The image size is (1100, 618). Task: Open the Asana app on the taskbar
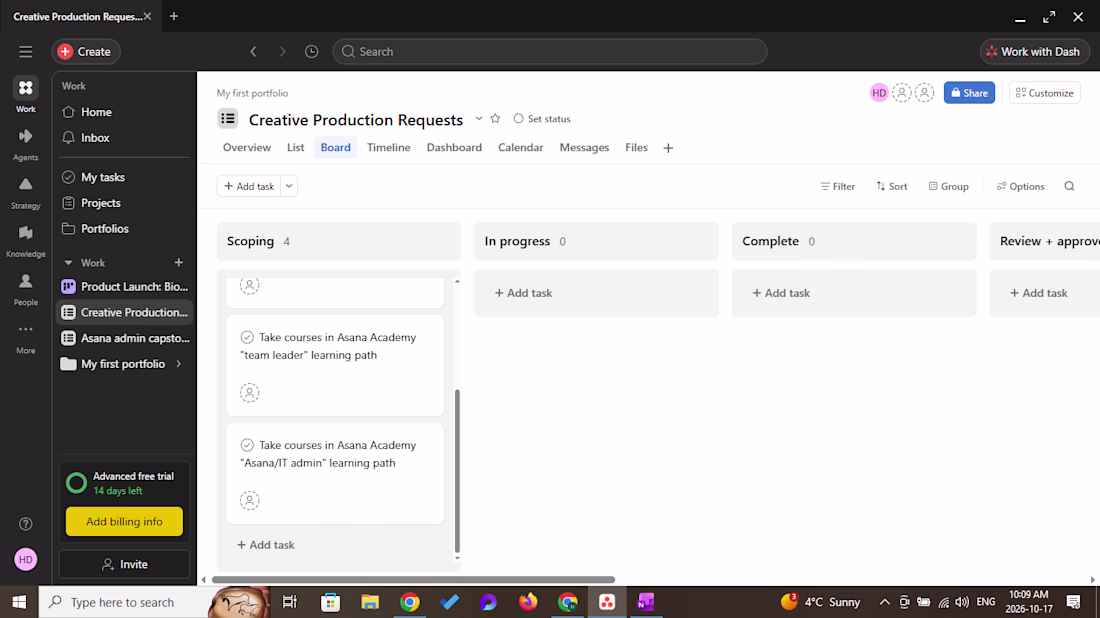(607, 602)
